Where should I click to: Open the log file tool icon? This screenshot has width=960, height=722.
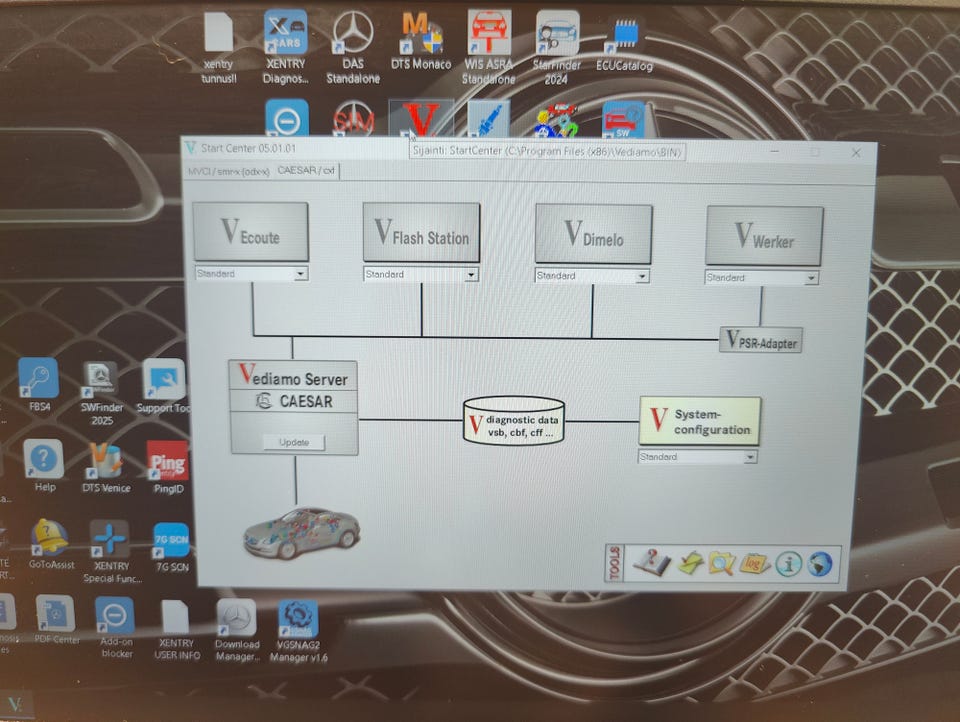point(754,563)
